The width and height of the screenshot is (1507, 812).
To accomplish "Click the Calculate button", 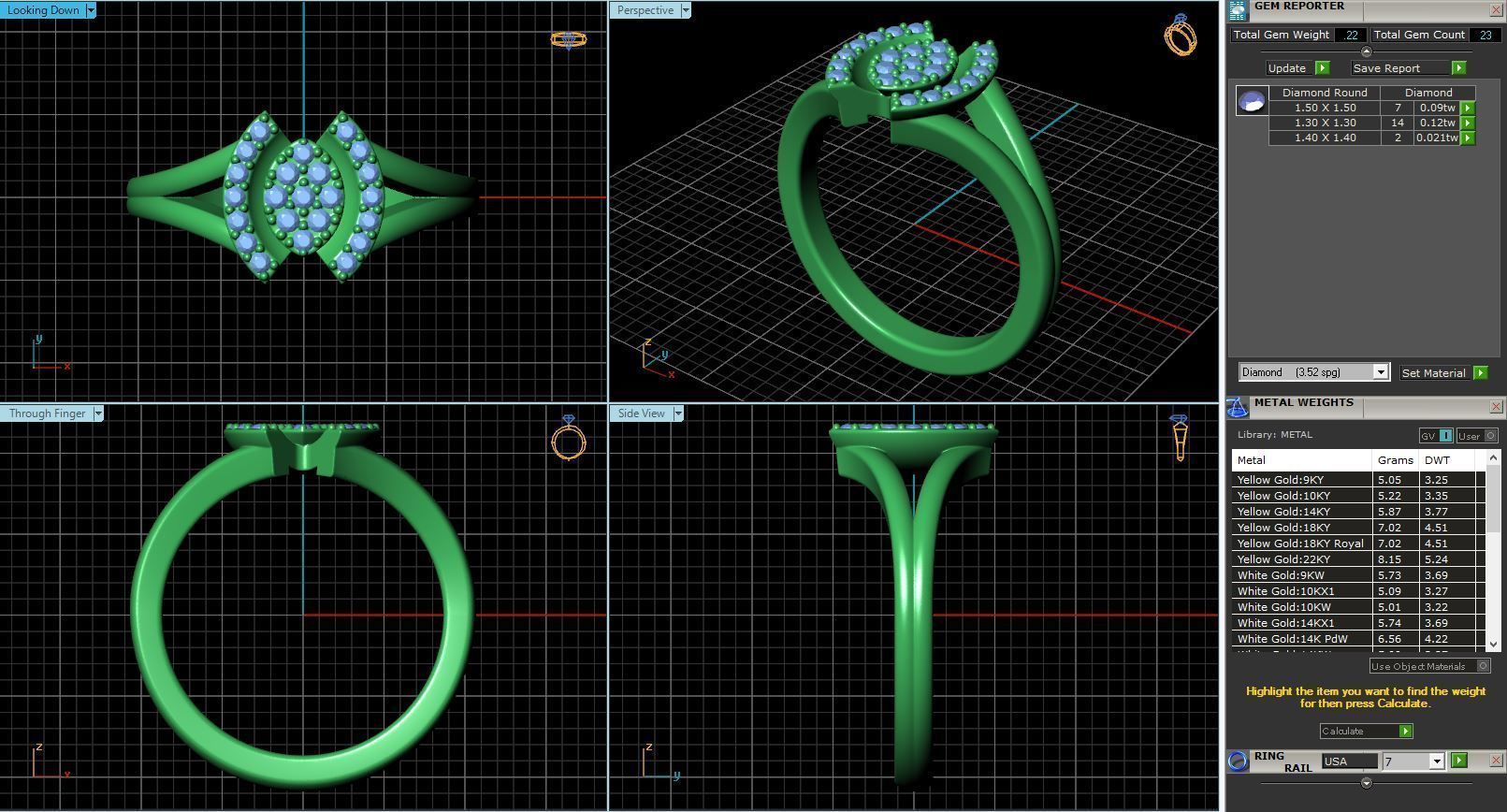I will point(1359,732).
